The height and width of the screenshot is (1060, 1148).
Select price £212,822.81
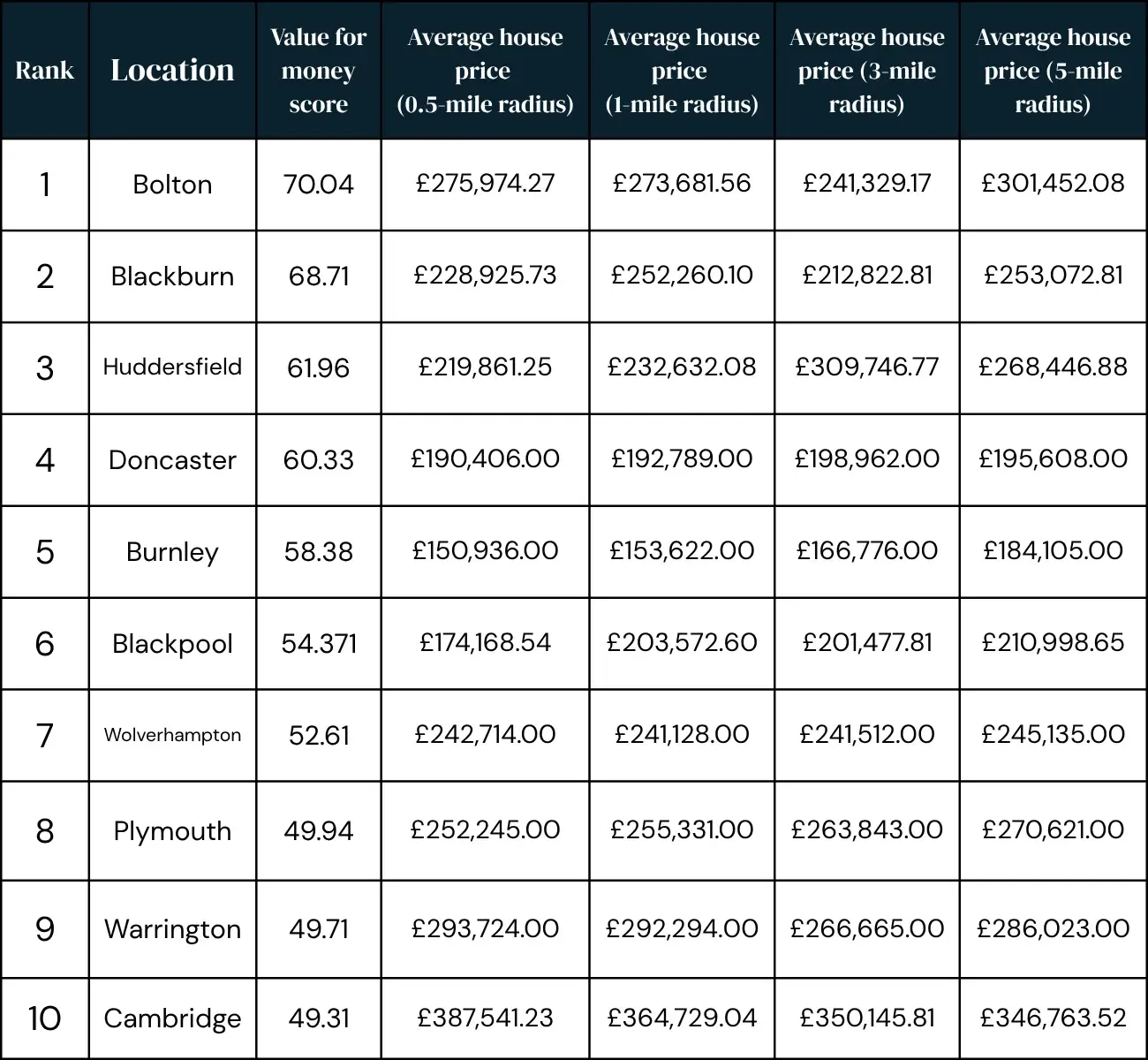click(x=867, y=276)
